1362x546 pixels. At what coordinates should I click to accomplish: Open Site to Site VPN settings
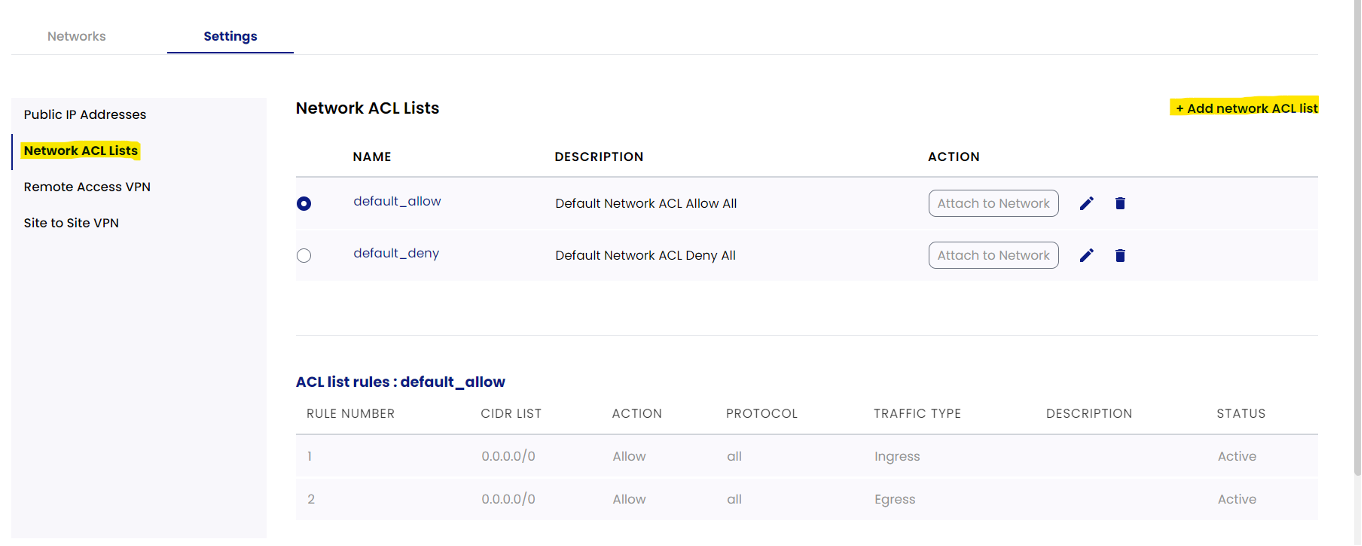71,223
